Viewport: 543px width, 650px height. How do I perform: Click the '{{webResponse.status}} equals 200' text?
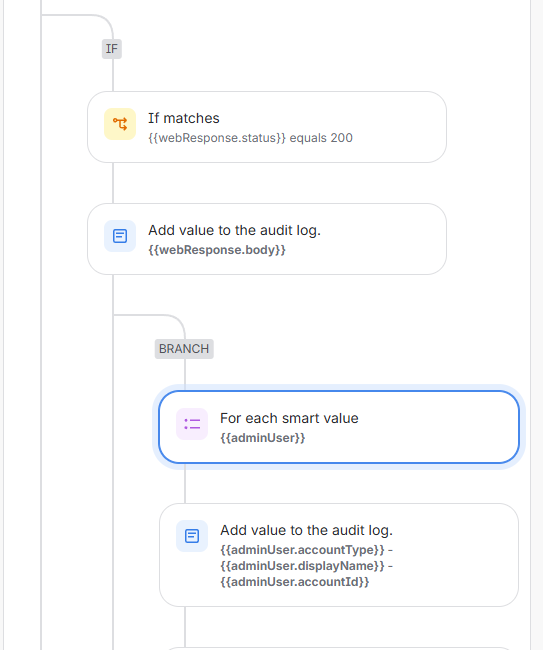click(250, 138)
